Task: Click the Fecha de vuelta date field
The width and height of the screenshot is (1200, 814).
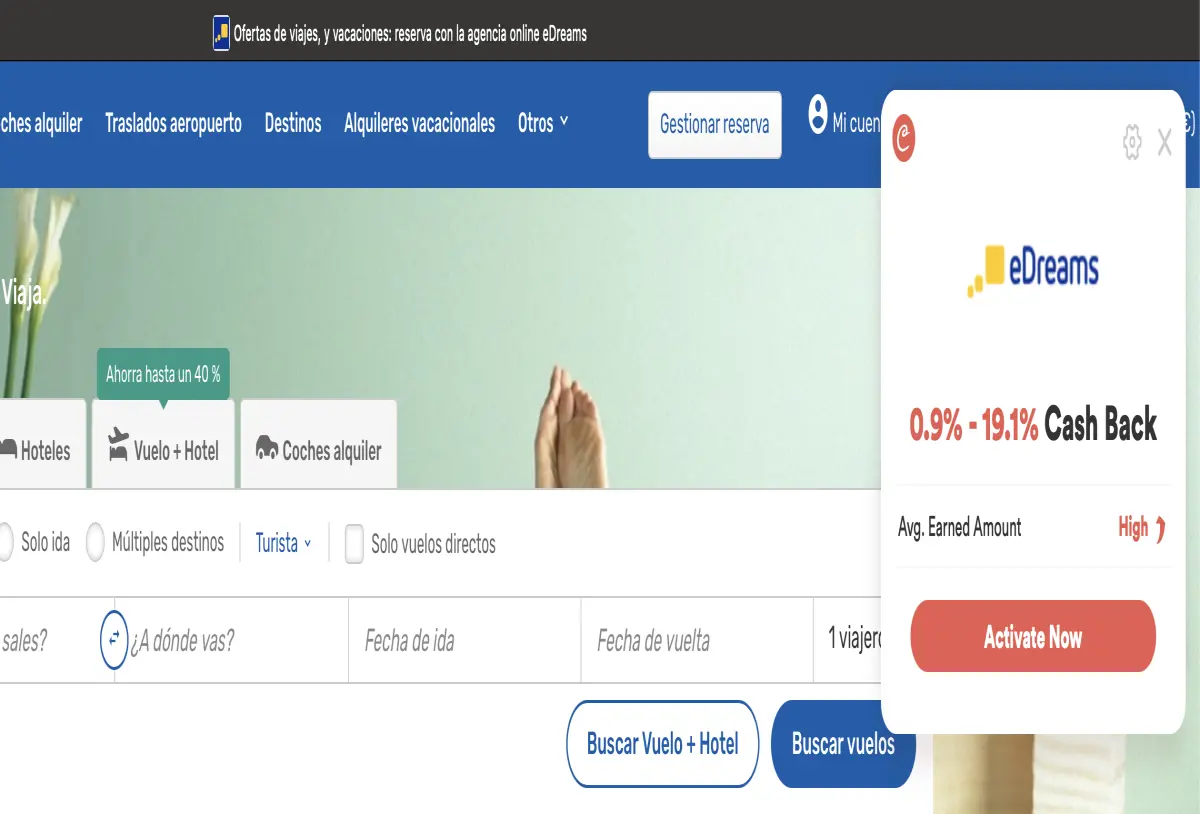Action: click(697, 640)
